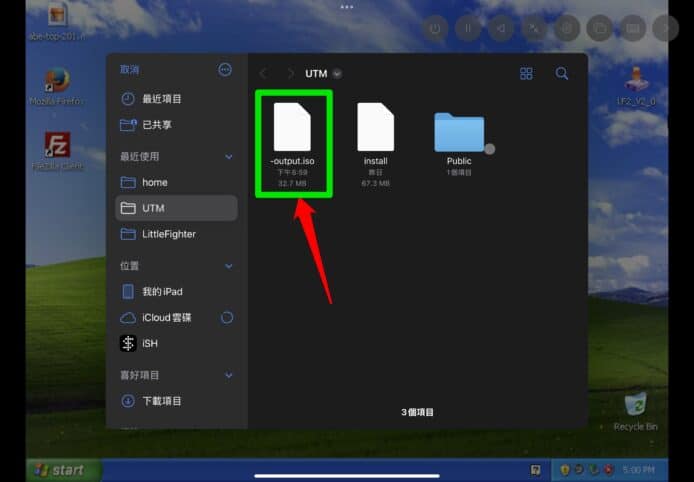Open the more options ellipsis button
The width and height of the screenshot is (694, 482).
[225, 70]
